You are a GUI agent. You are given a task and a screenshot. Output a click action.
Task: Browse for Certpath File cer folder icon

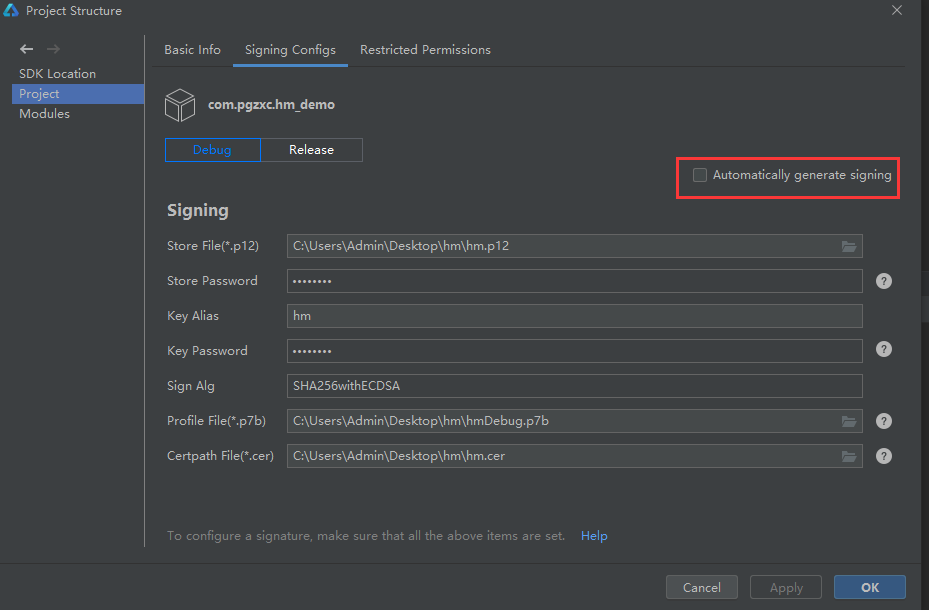(848, 456)
